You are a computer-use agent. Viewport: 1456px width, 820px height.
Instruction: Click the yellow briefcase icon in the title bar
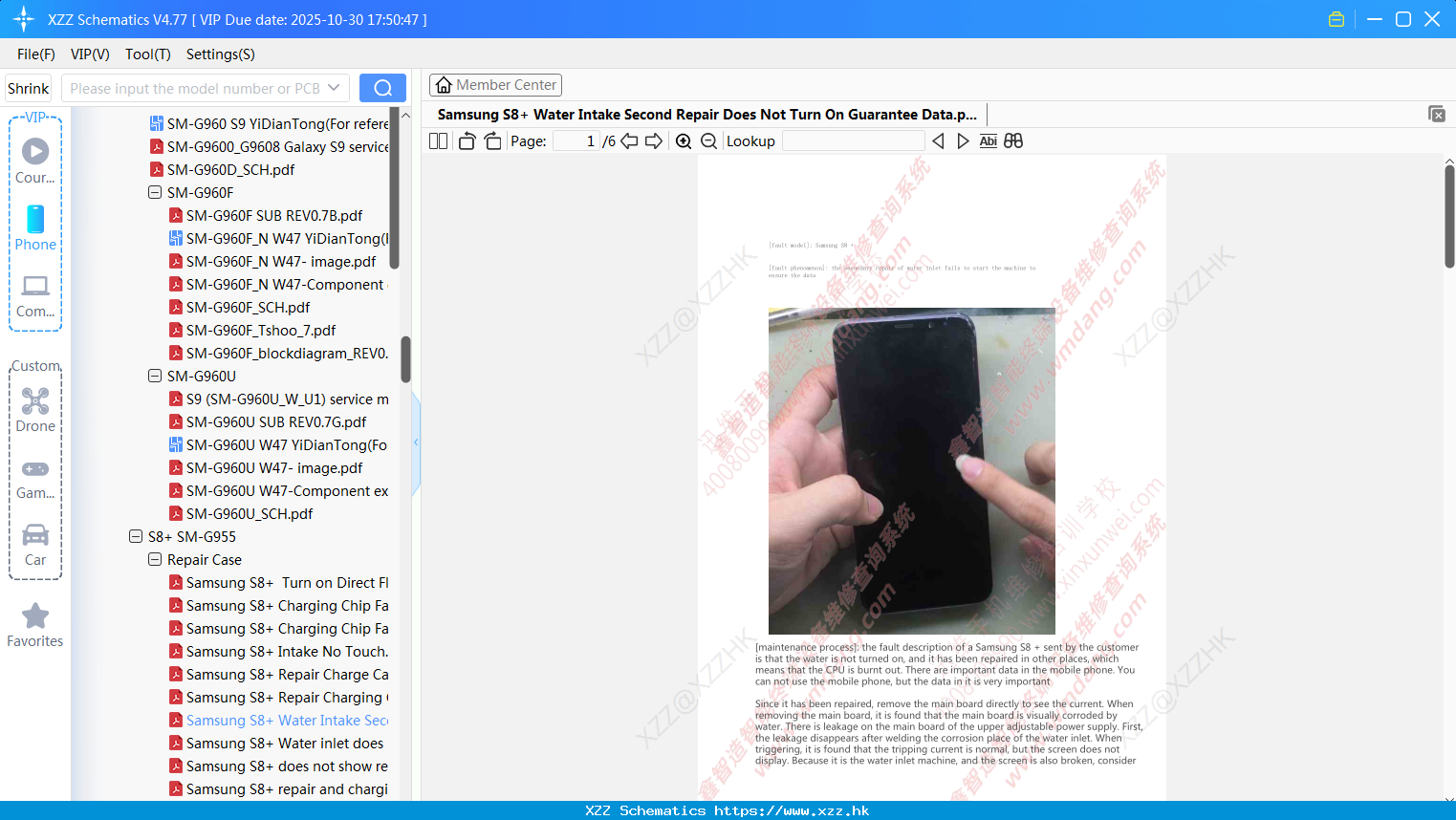1336,19
